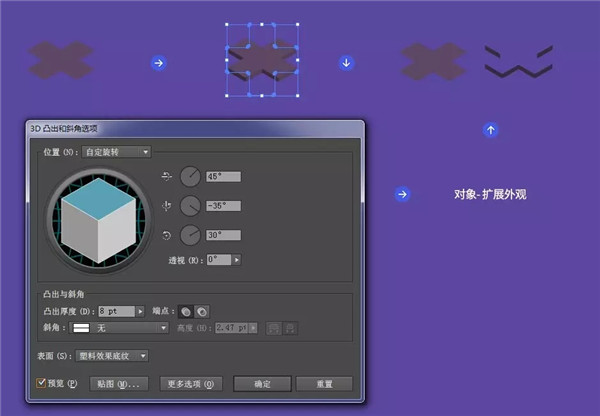Image resolution: width=600 pixels, height=416 pixels.
Task: Open the 高度 slider arrow
Action: pyautogui.click(x=253, y=328)
